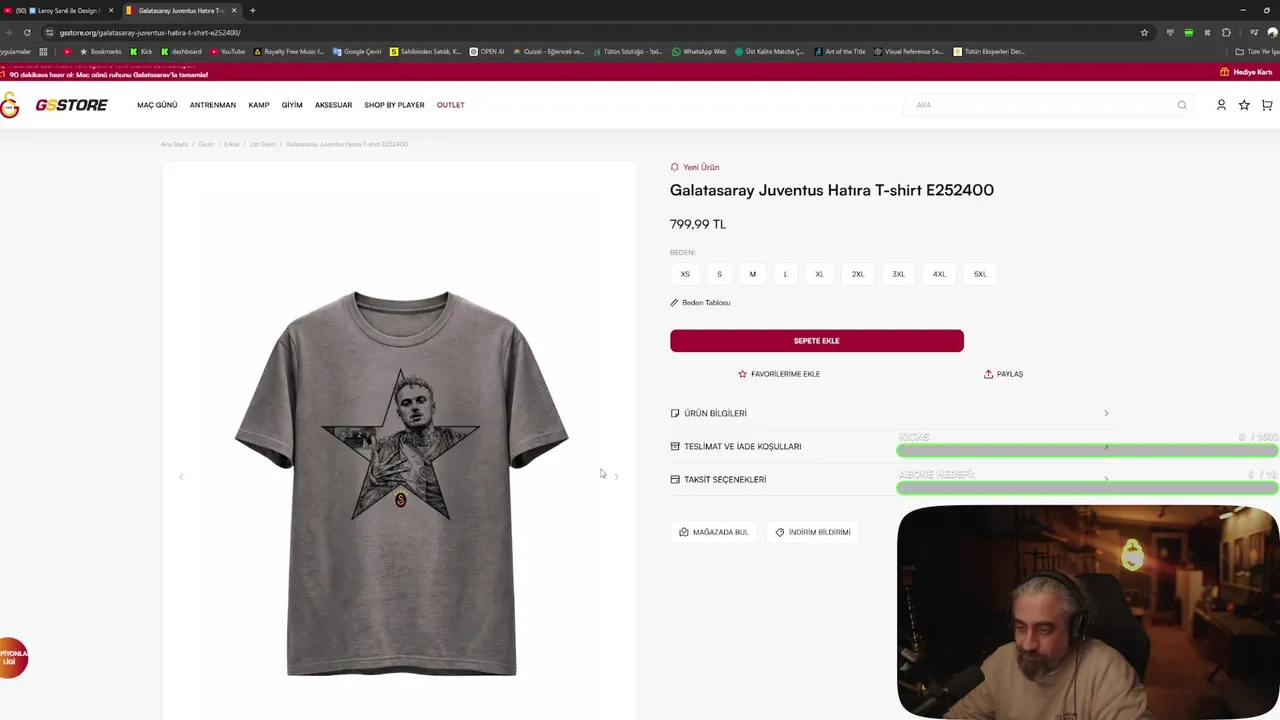Screen dimensions: 1280x720
Task: Open the shopping cart icon
Action: 1267,105
